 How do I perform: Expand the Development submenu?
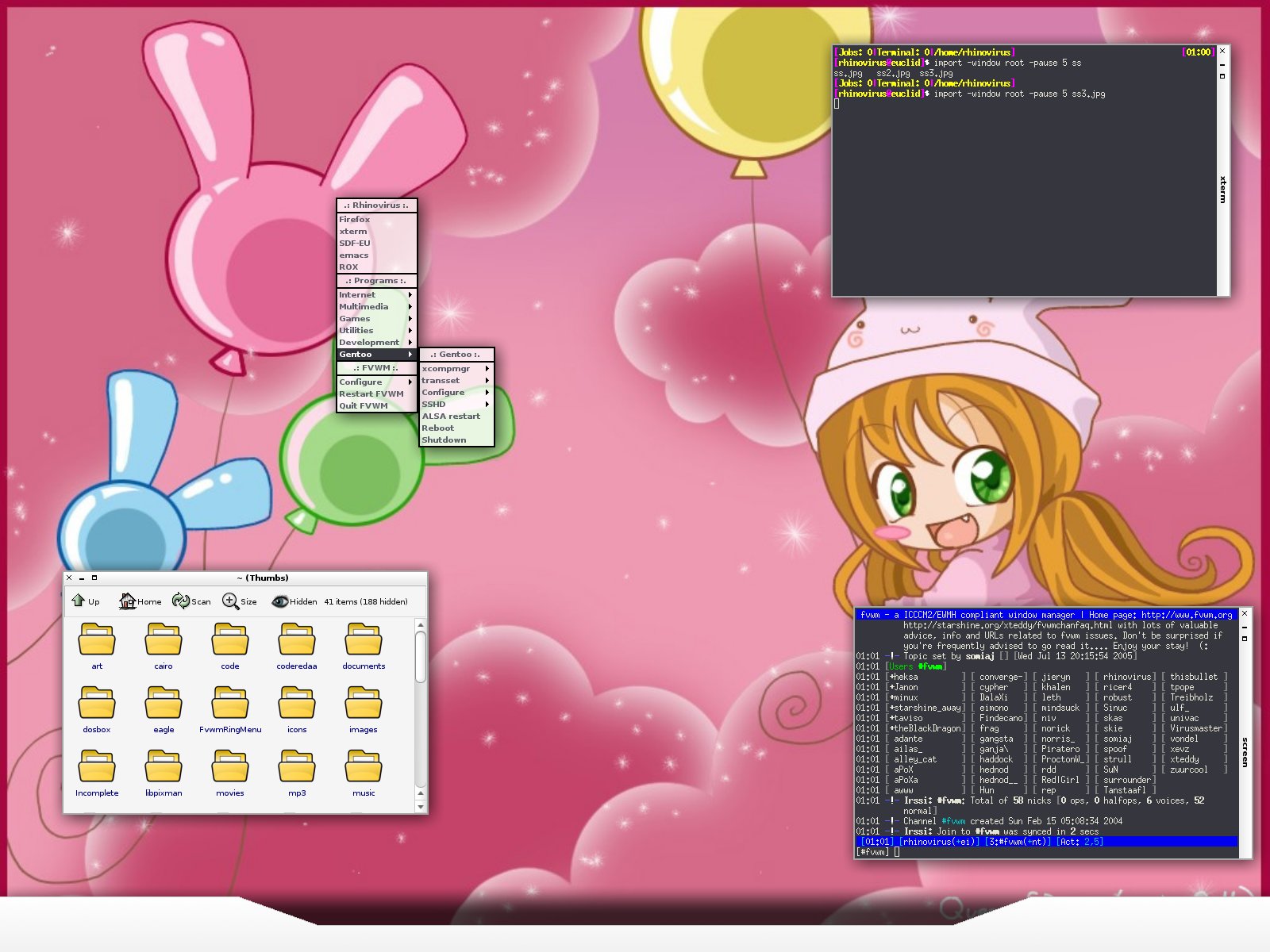pos(377,342)
